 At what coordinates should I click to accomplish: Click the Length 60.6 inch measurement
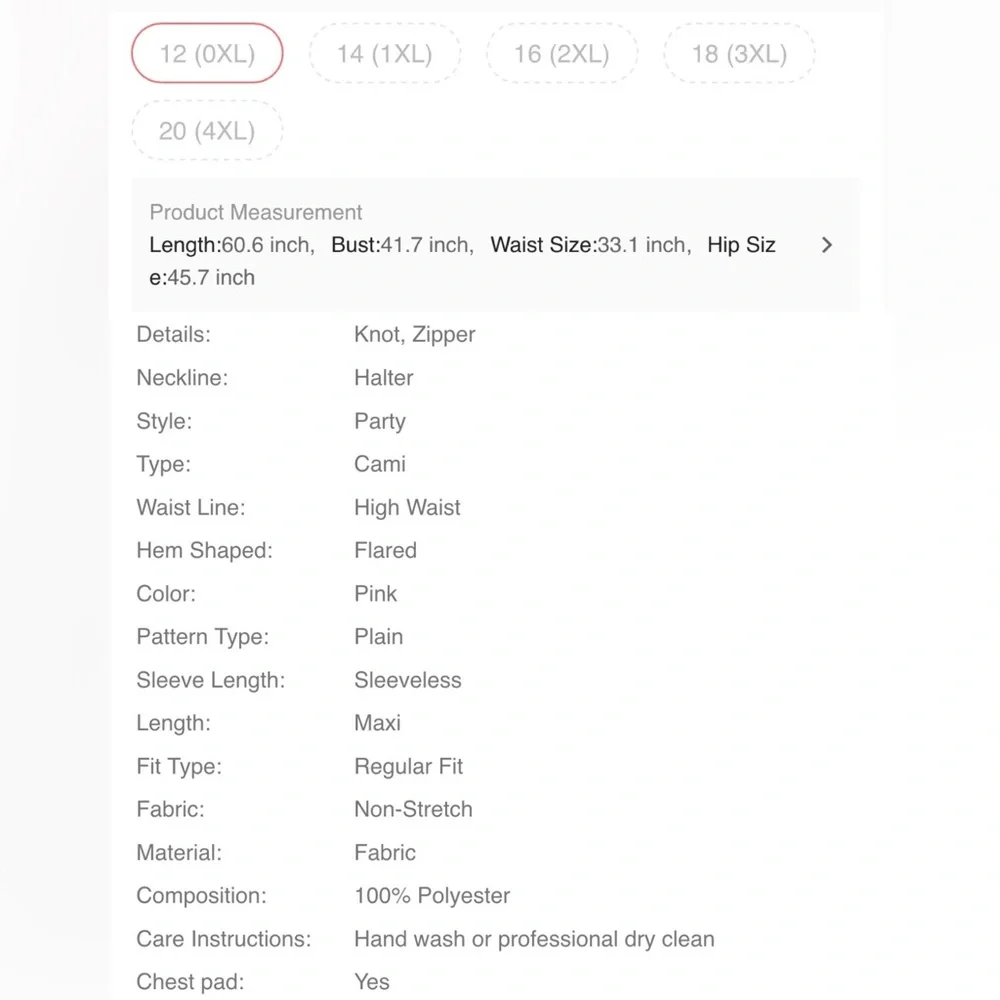point(232,245)
